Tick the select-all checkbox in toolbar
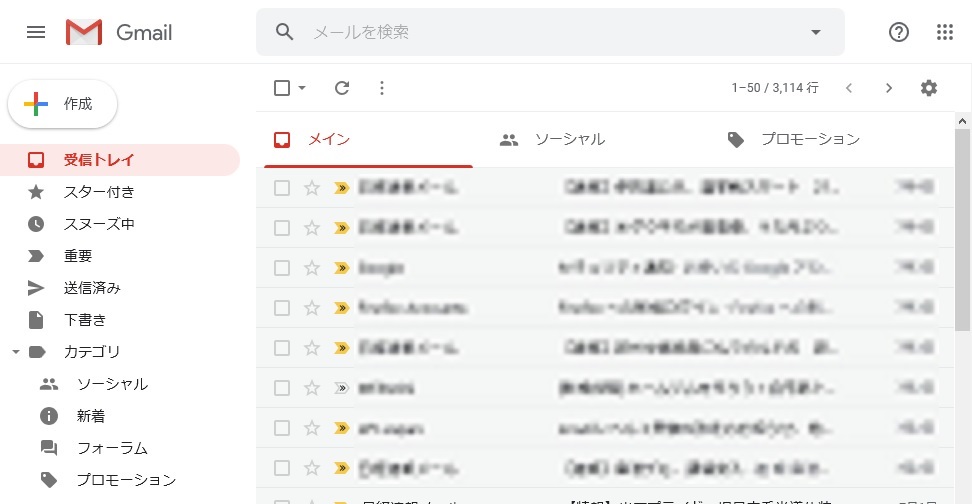 click(282, 88)
